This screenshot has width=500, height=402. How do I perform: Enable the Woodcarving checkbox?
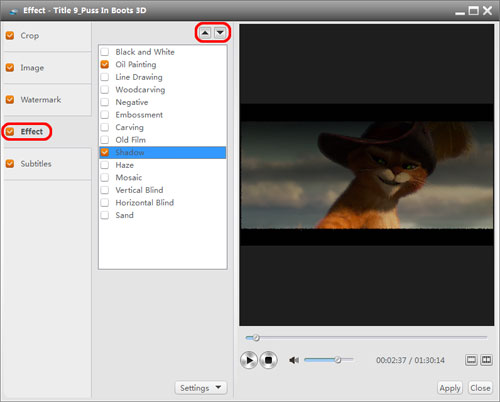click(105, 89)
